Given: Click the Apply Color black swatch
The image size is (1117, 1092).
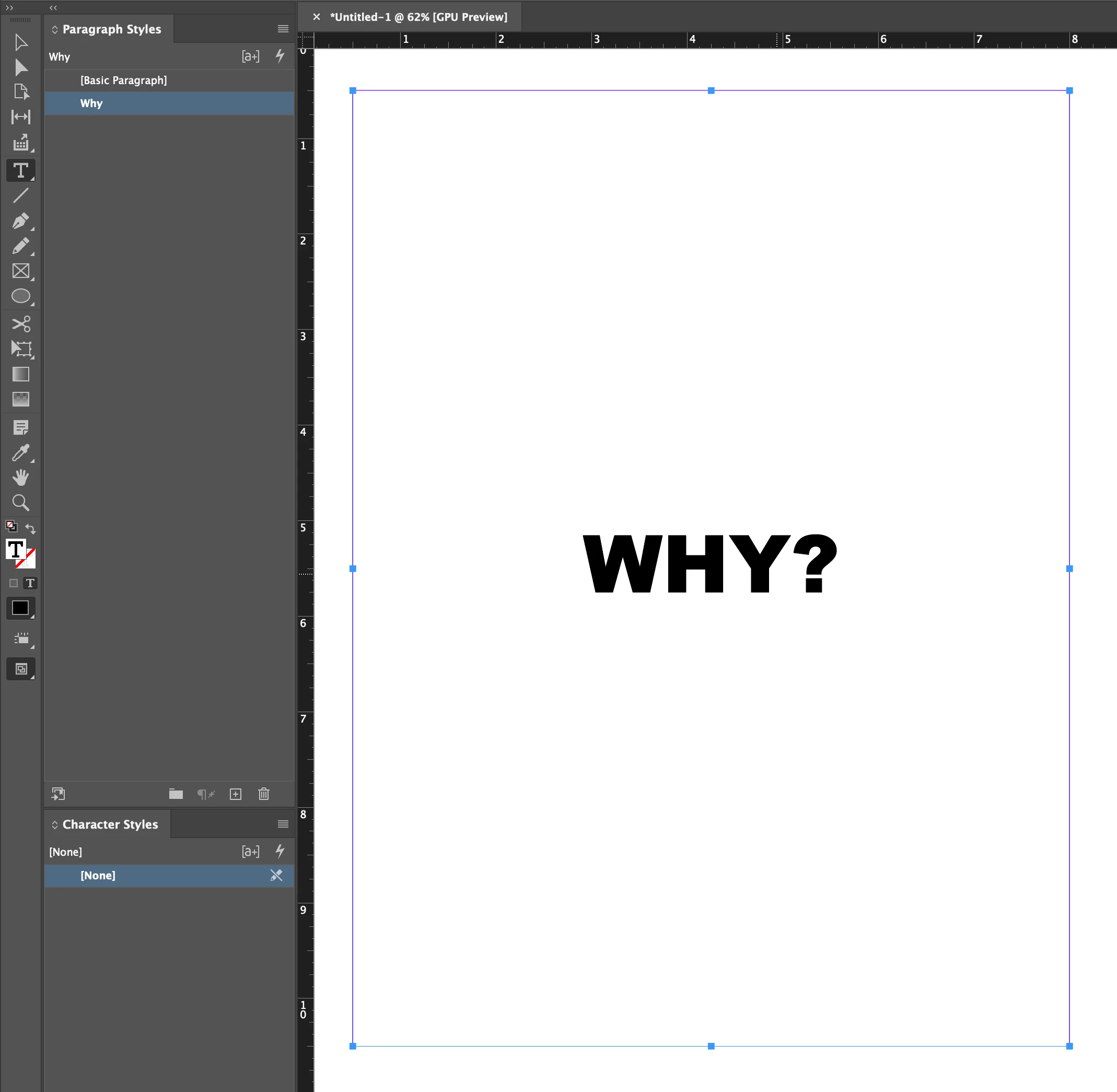Looking at the screenshot, I should (x=21, y=608).
